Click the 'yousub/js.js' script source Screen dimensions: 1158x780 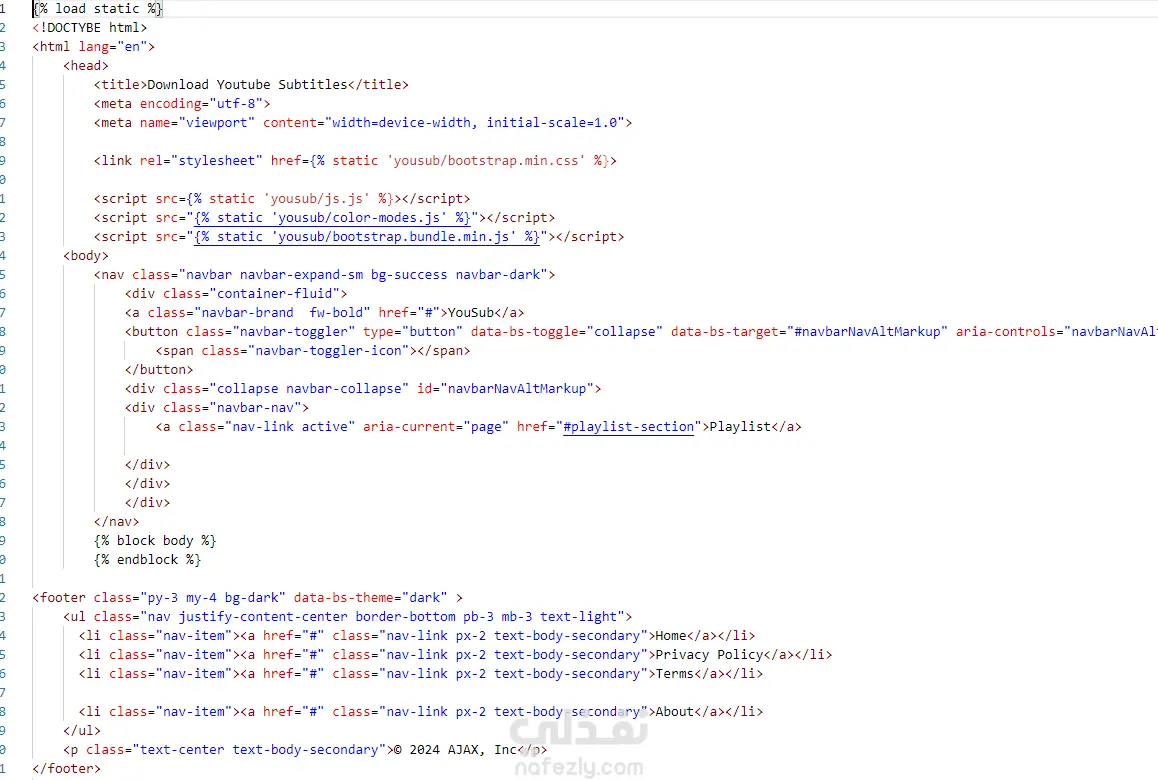pyautogui.click(x=317, y=199)
